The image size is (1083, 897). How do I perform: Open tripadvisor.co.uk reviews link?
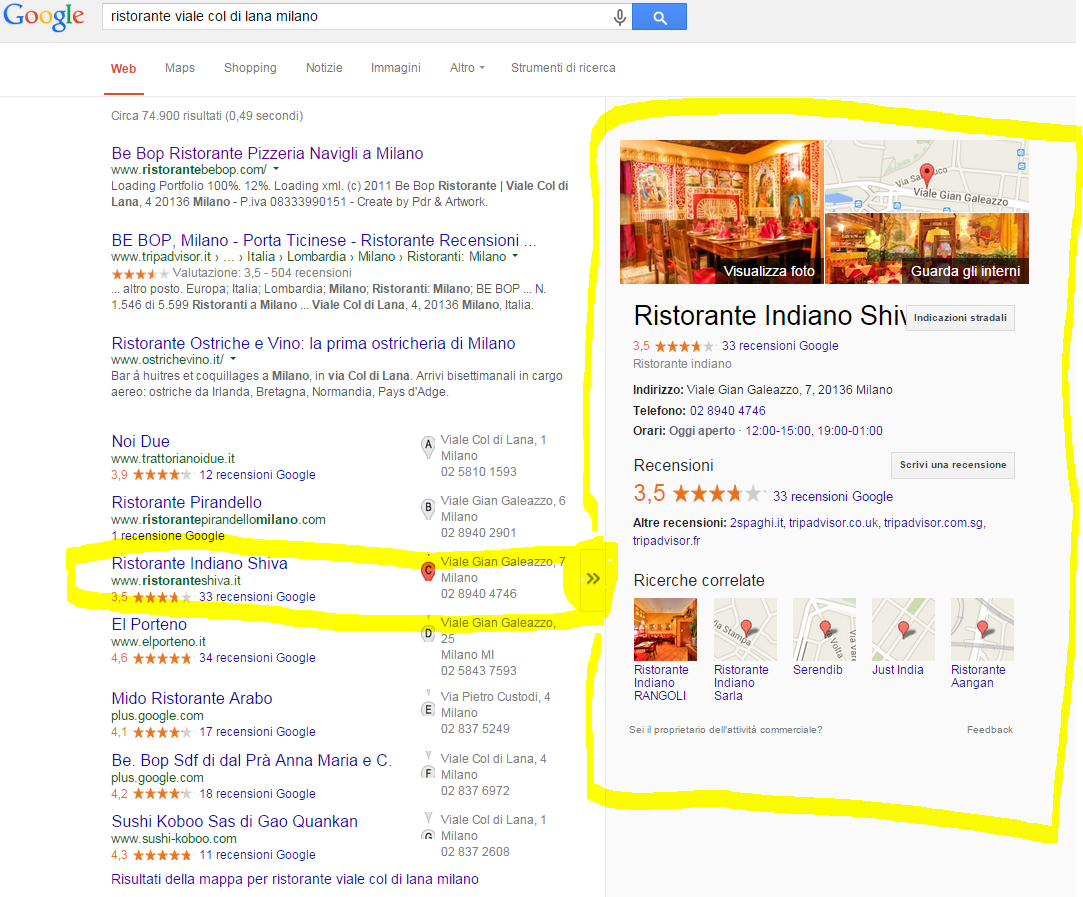tap(834, 523)
